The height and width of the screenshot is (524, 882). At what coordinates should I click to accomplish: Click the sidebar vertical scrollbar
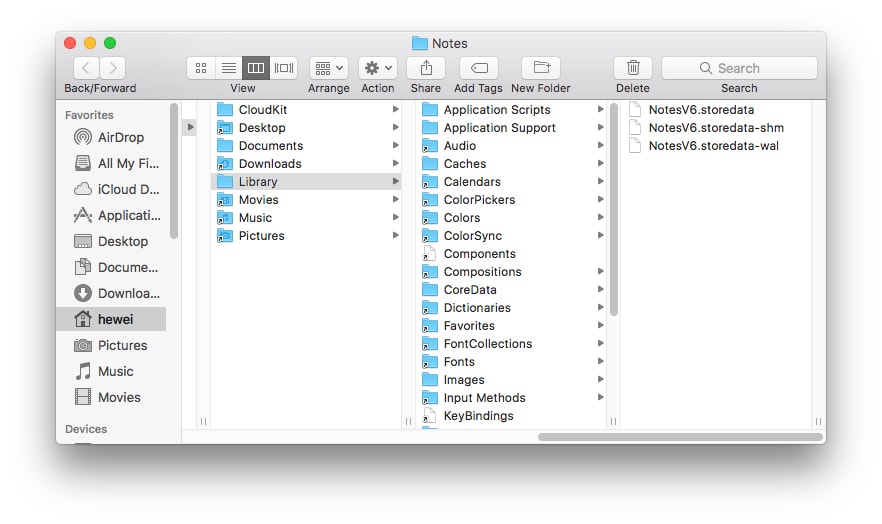(174, 171)
